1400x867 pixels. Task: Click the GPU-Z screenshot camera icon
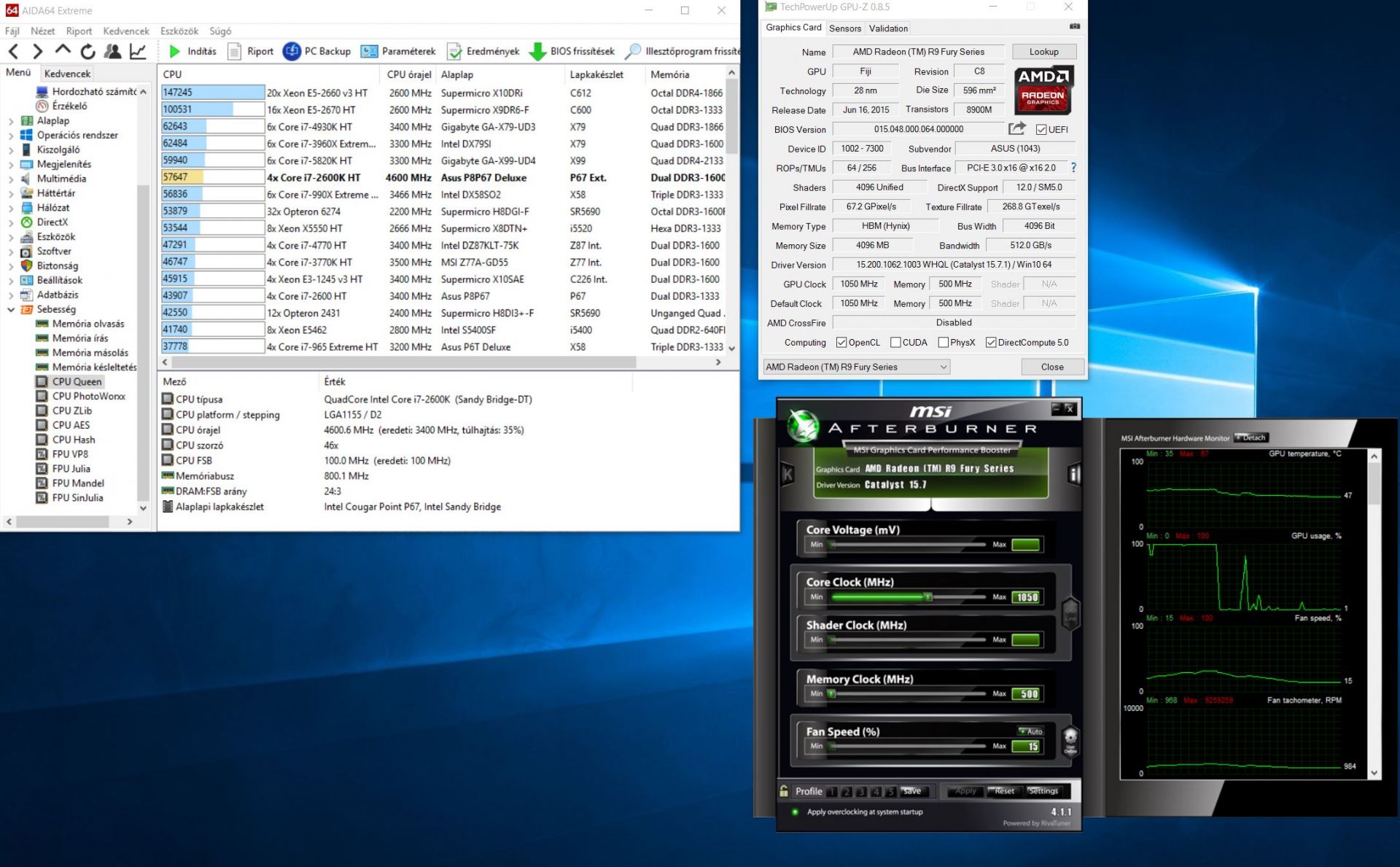[x=1075, y=26]
